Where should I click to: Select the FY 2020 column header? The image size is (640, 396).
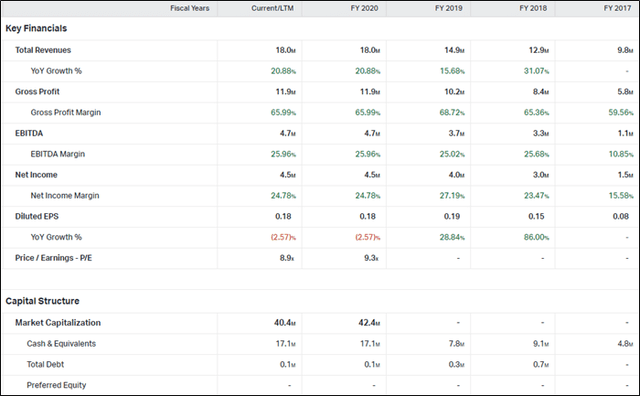pos(364,8)
